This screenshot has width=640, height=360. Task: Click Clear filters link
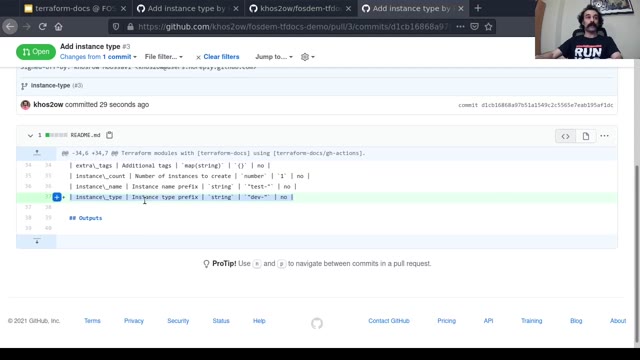coord(218,57)
